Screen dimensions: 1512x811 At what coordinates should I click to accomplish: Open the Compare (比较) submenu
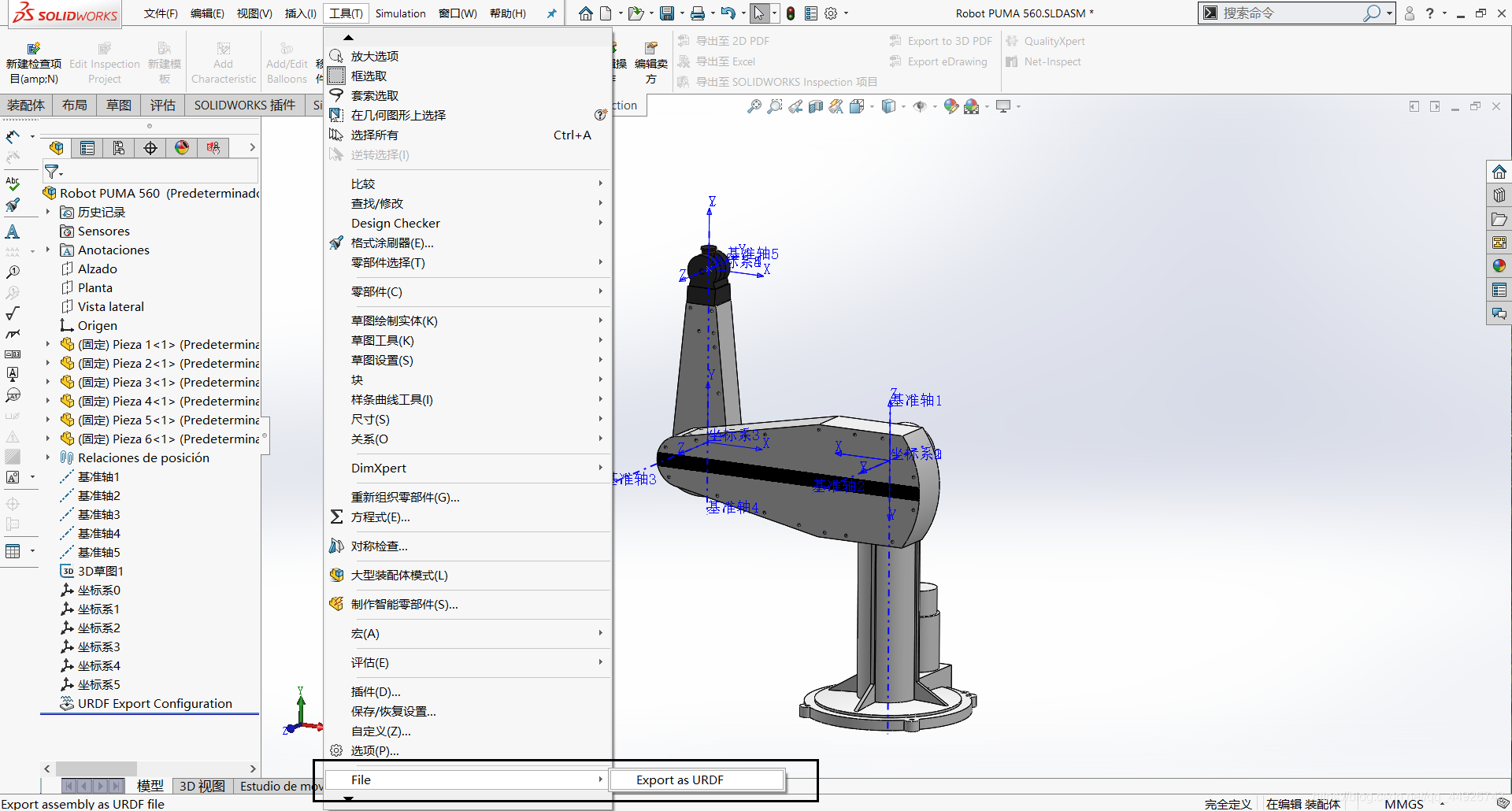469,183
